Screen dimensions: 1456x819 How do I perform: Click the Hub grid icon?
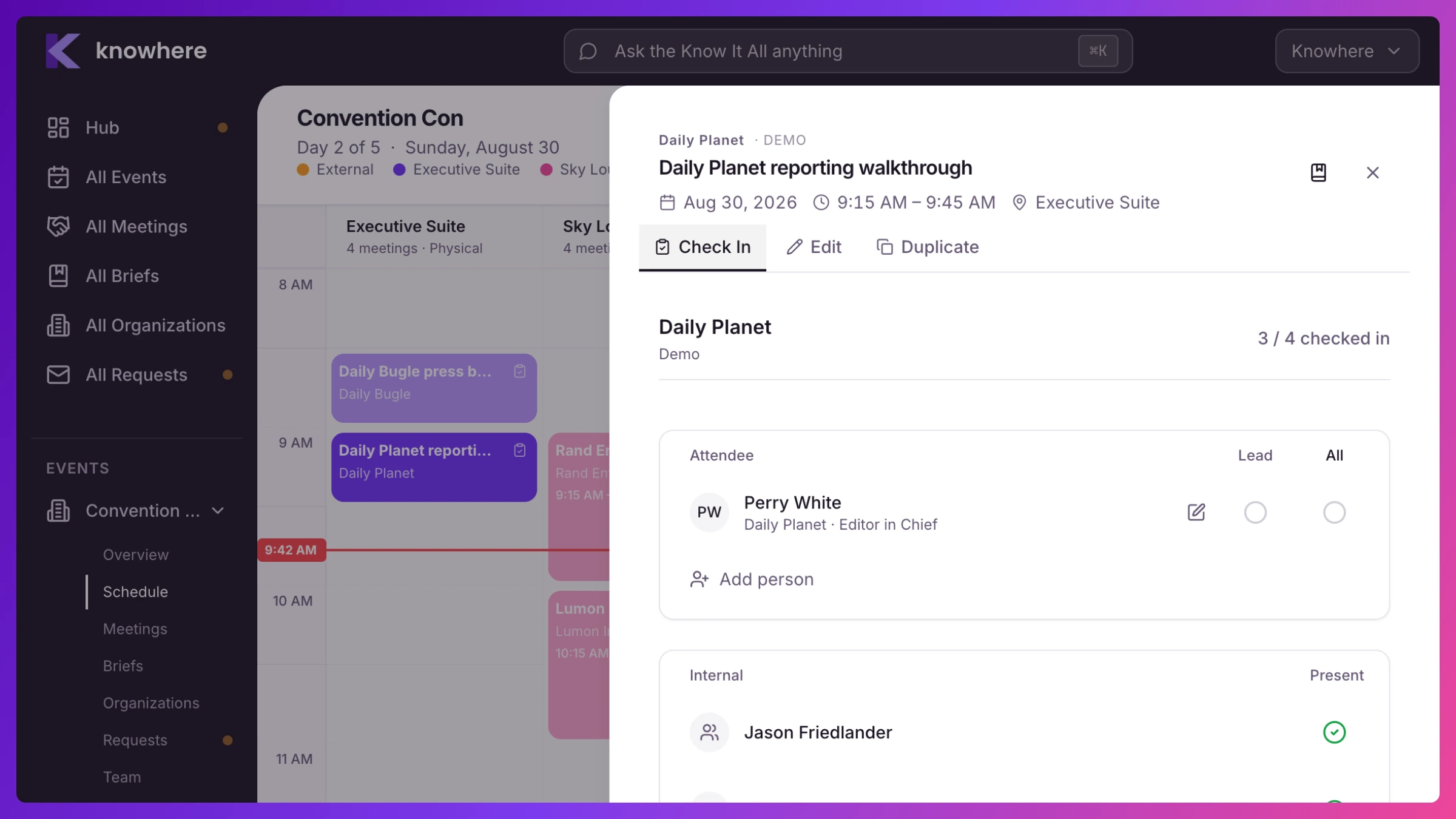click(x=58, y=127)
